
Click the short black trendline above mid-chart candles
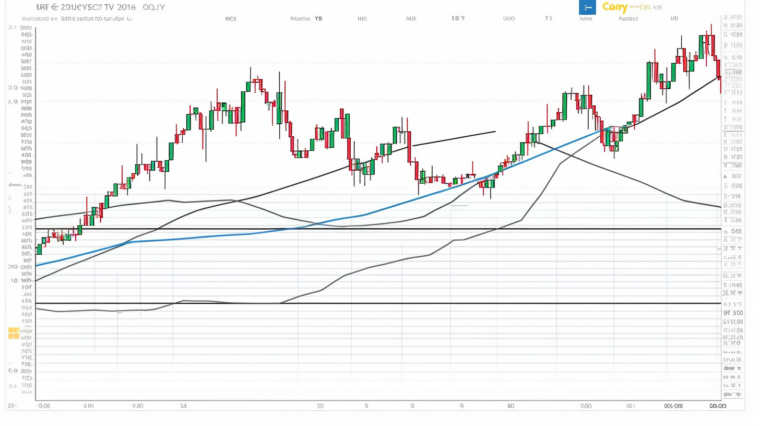(x=450, y=138)
